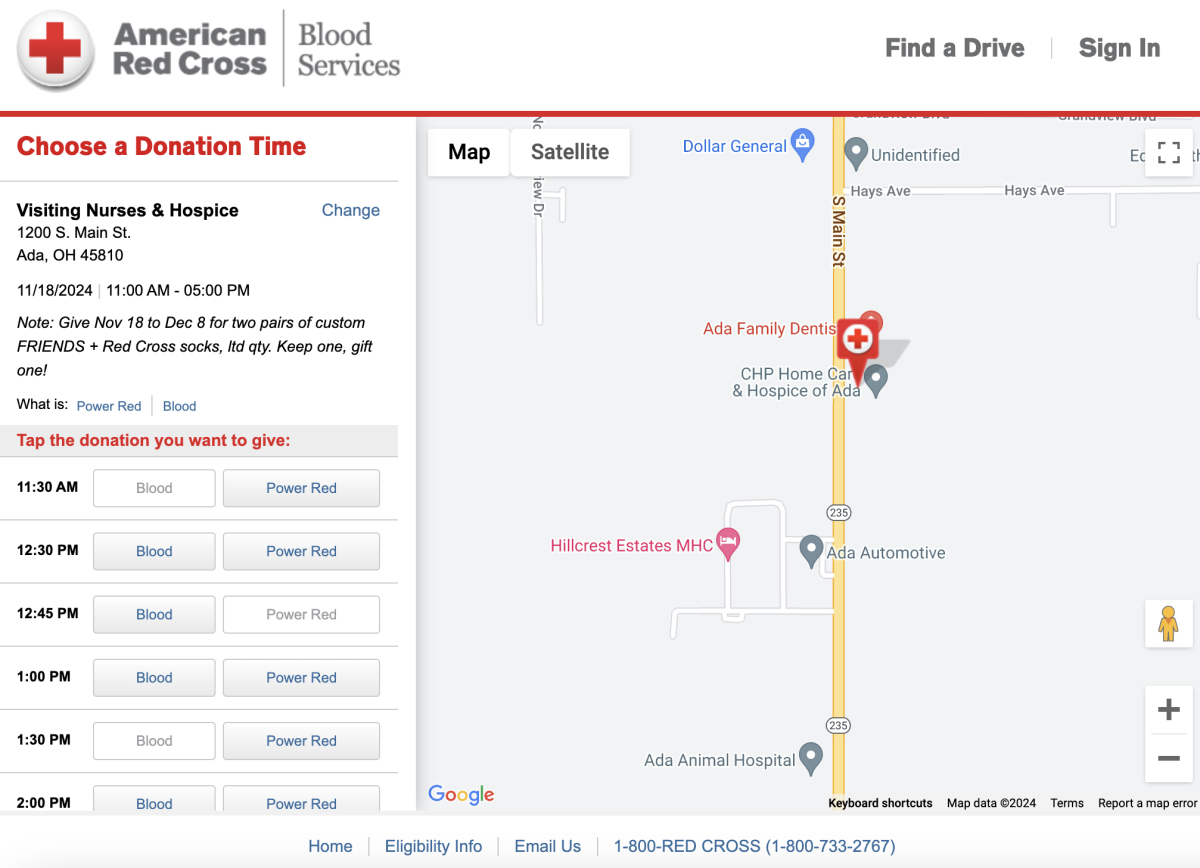Open Eligibility Info footer link
The height and width of the screenshot is (868, 1200).
click(433, 846)
